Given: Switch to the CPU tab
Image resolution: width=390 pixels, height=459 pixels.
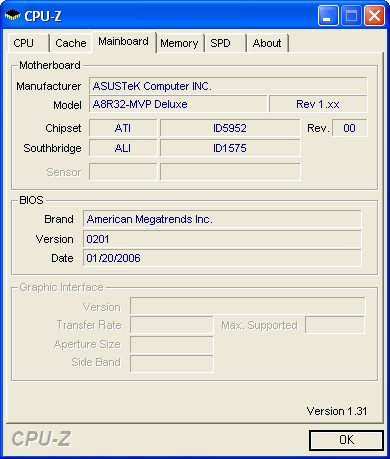Looking at the screenshot, I should coord(28,43).
